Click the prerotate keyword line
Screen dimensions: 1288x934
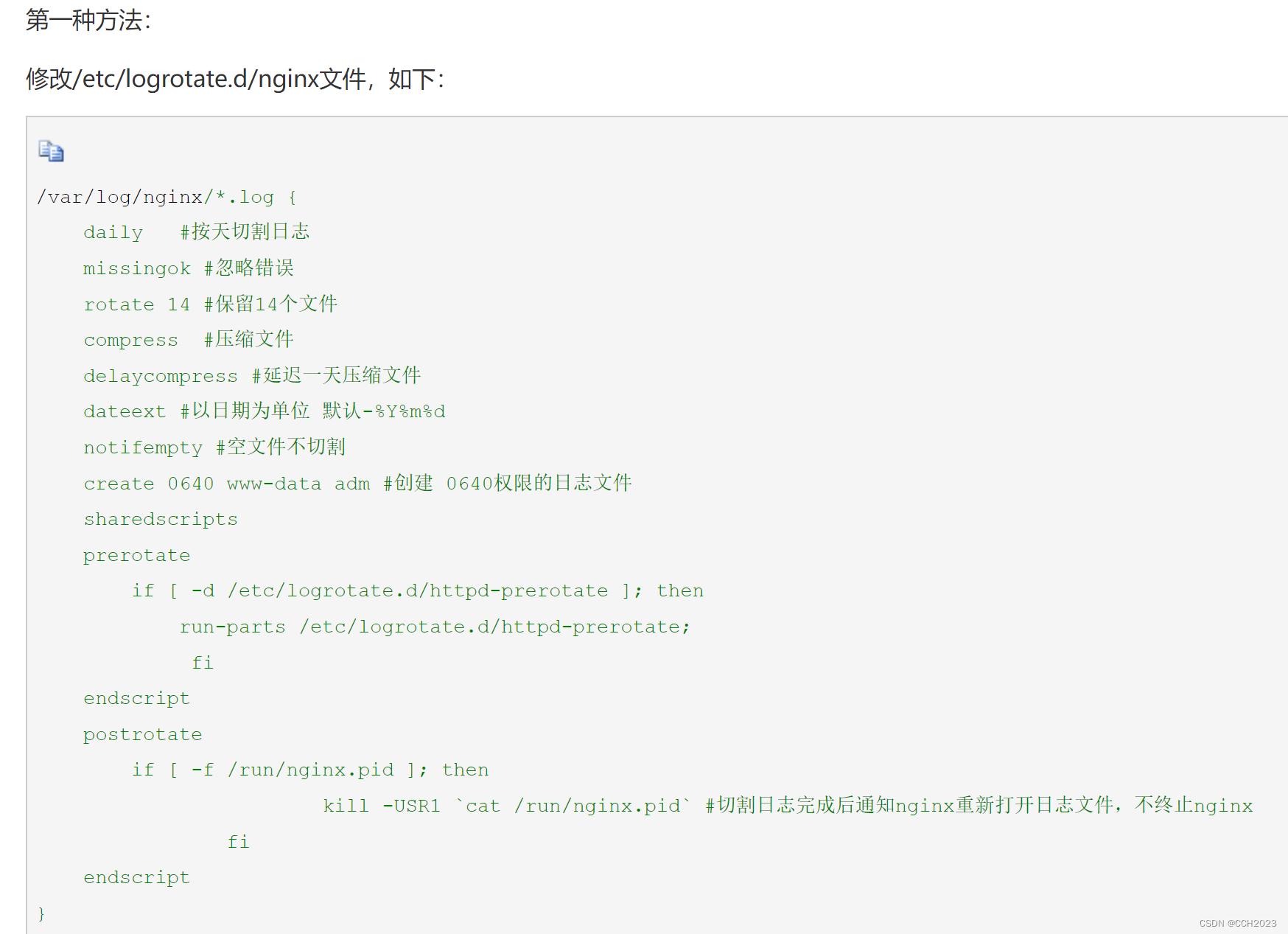pos(136,555)
